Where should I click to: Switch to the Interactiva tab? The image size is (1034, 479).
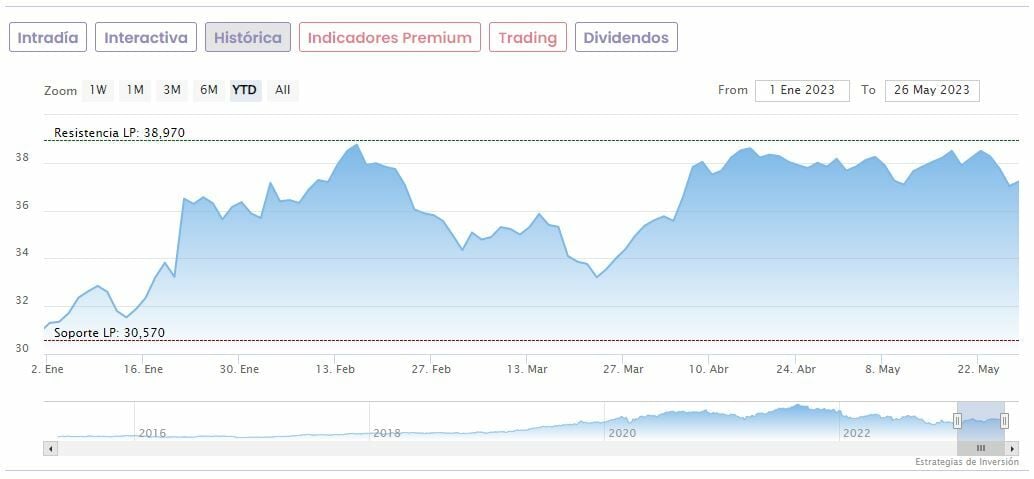click(x=146, y=38)
